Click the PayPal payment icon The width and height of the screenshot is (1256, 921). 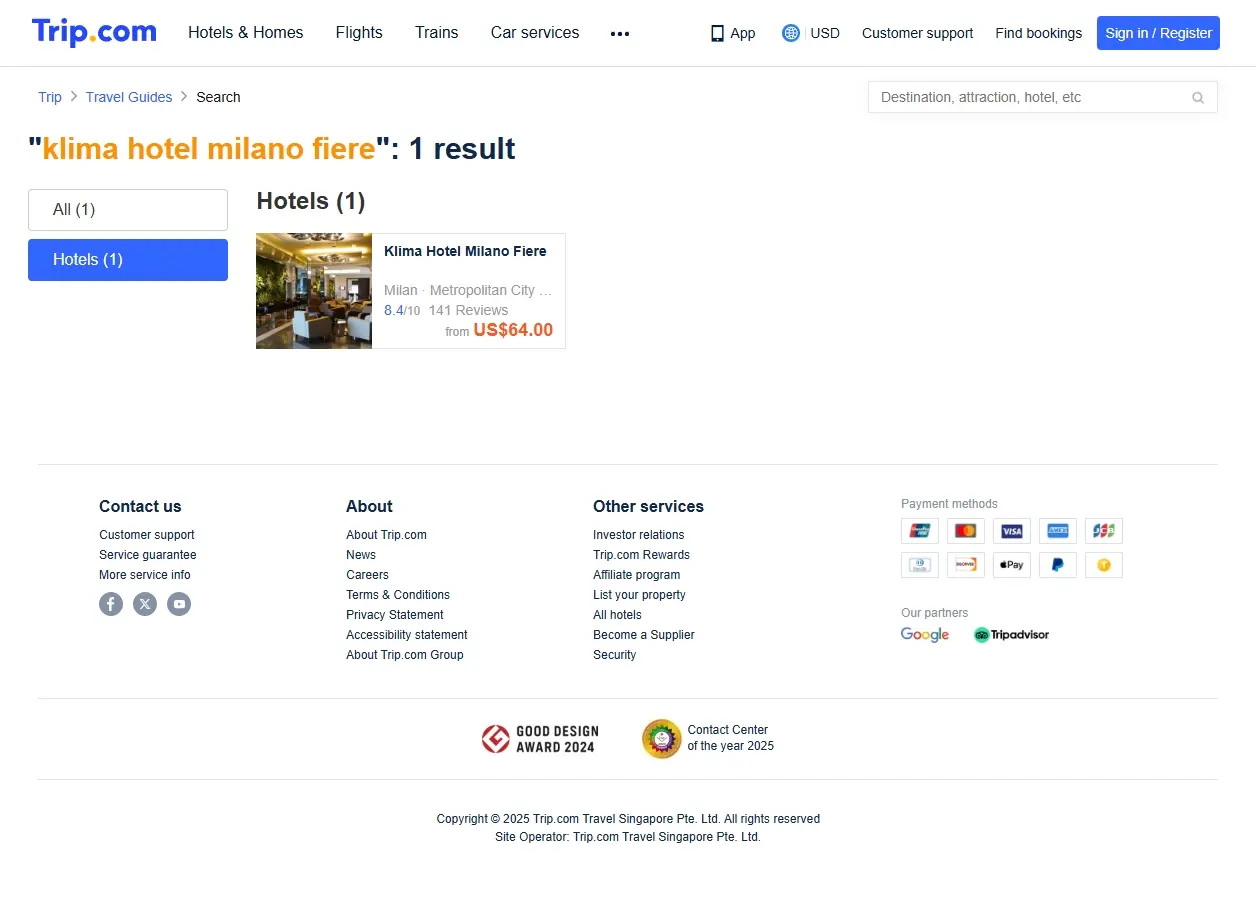[1058, 565]
